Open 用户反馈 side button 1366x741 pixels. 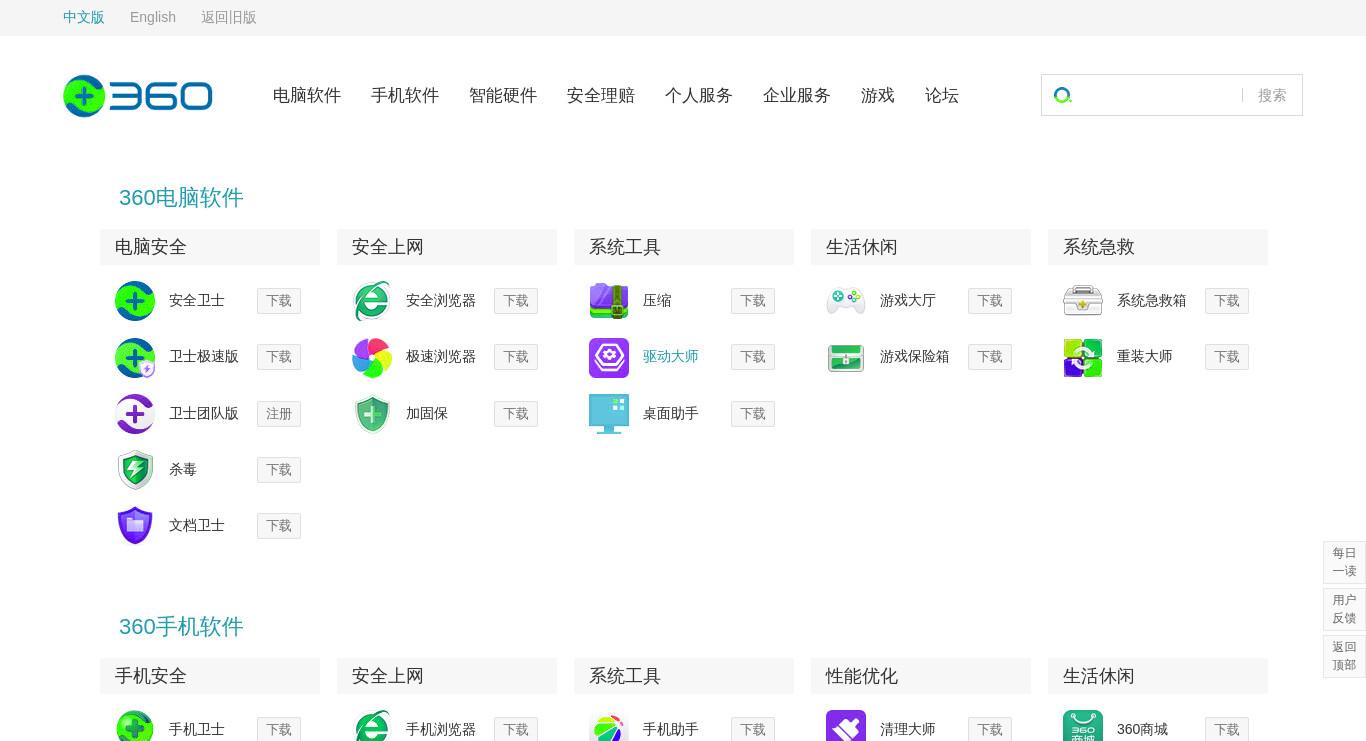(x=1344, y=609)
